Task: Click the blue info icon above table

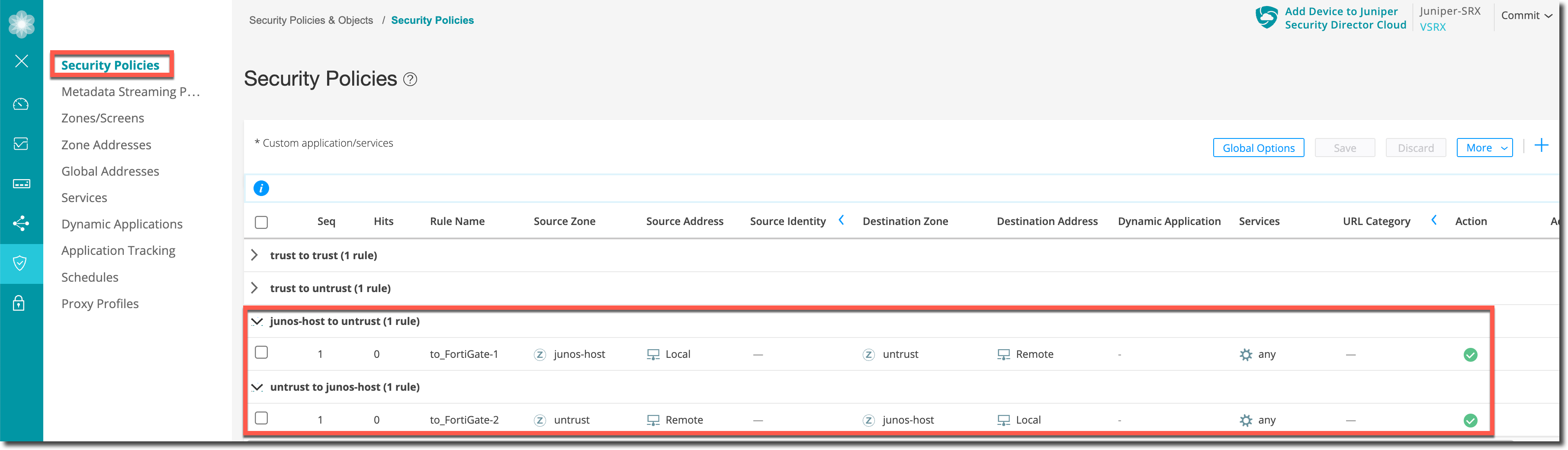Action: (x=261, y=188)
